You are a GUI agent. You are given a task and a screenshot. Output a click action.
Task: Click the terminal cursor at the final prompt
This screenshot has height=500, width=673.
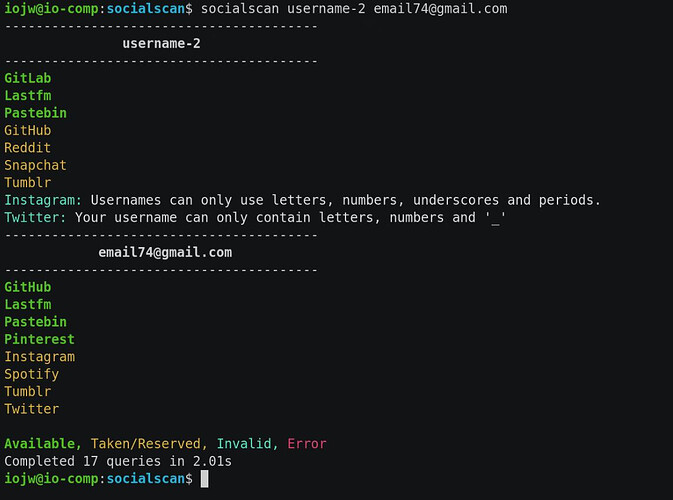[205, 480]
